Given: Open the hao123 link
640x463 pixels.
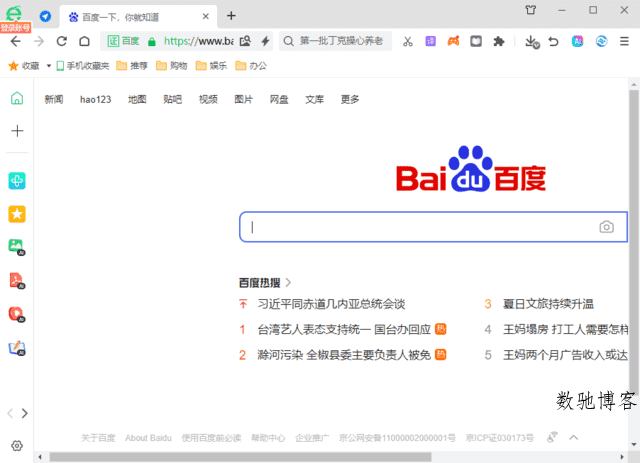Looking at the screenshot, I should tap(96, 99).
